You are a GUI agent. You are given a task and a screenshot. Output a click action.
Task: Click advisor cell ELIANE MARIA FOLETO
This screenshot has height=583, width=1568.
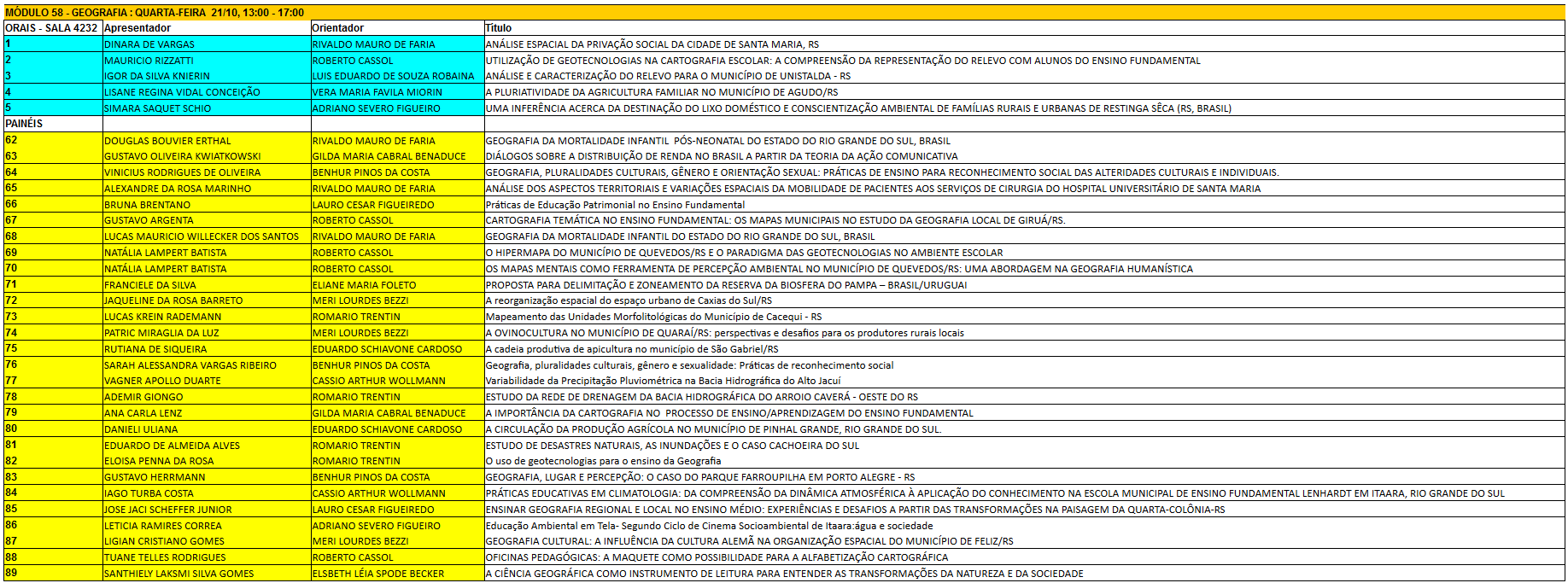(364, 285)
